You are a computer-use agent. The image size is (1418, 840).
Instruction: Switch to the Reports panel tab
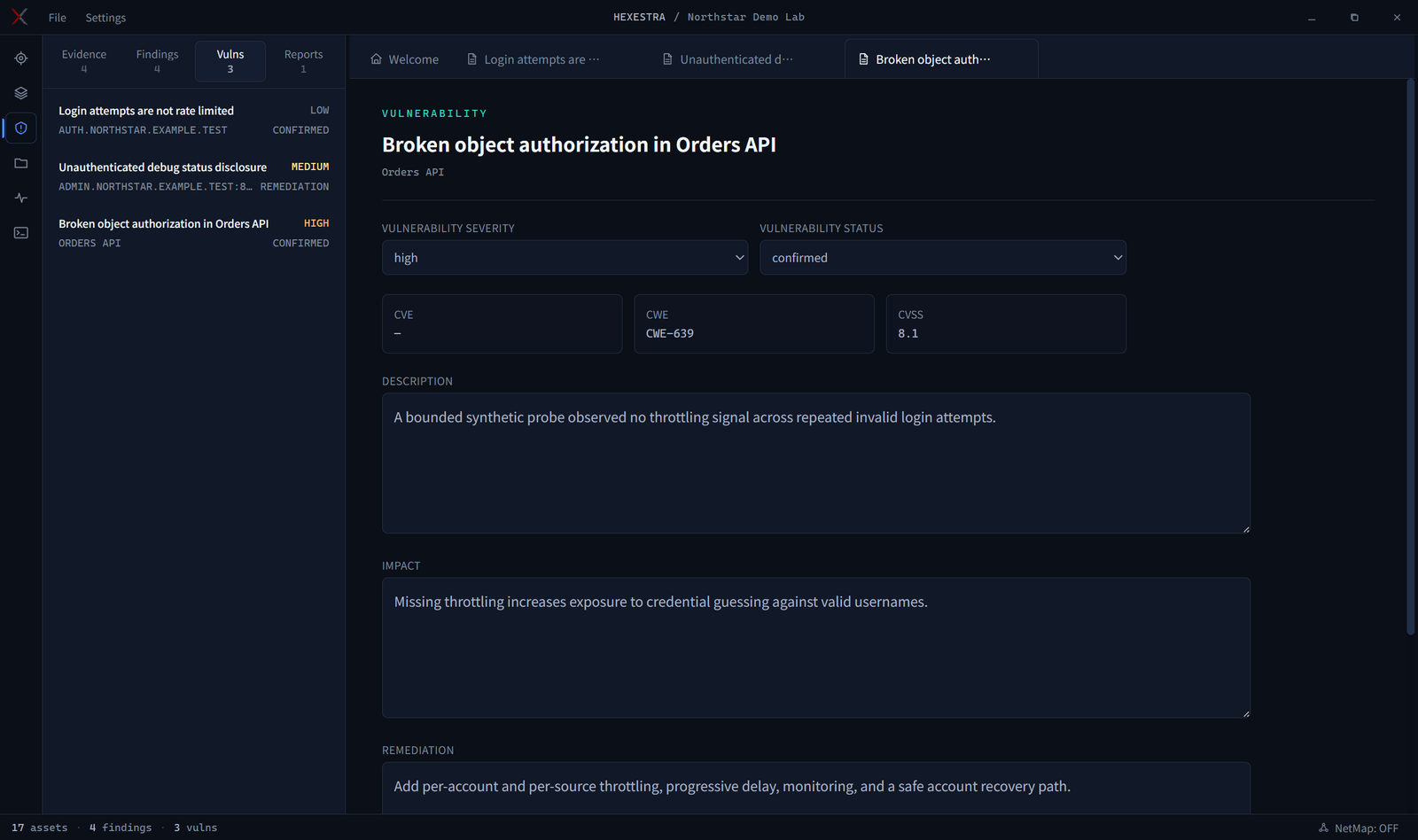tap(303, 61)
